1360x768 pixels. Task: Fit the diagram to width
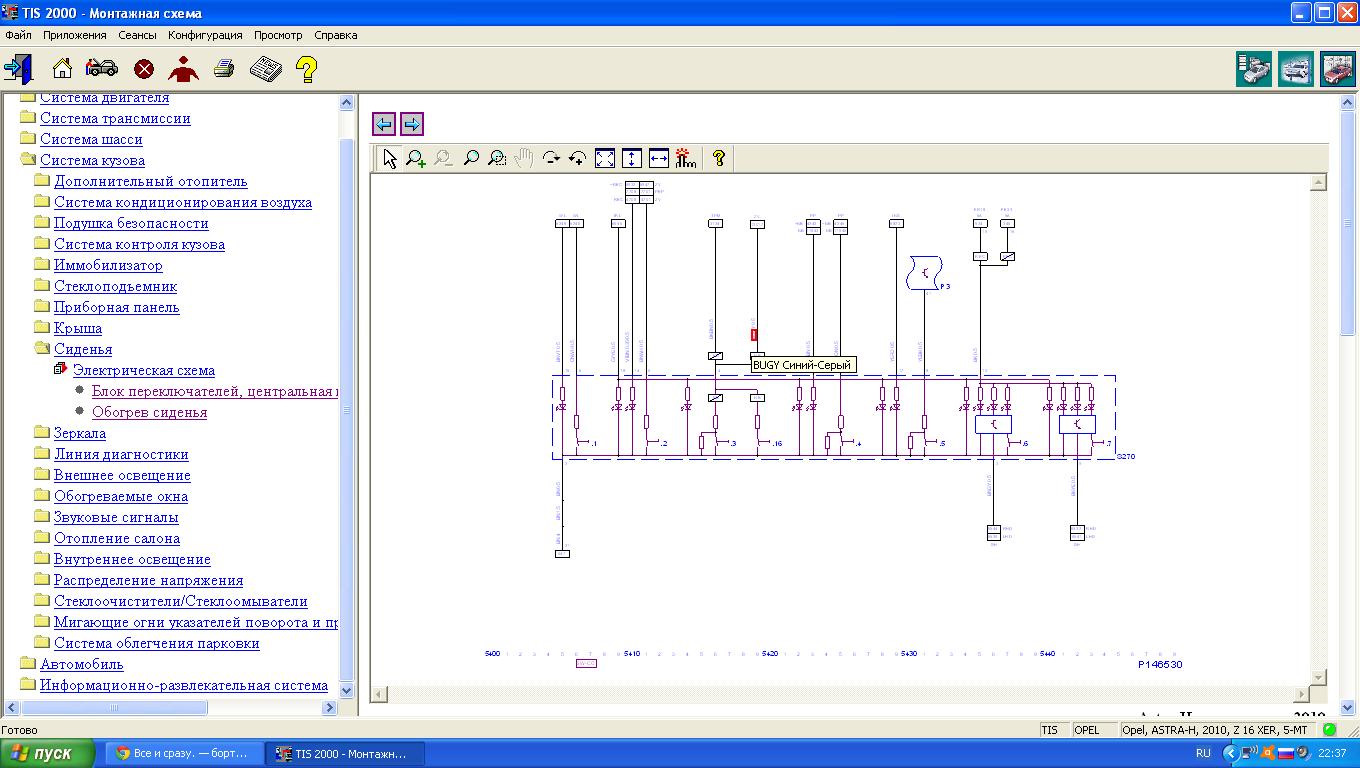point(659,158)
